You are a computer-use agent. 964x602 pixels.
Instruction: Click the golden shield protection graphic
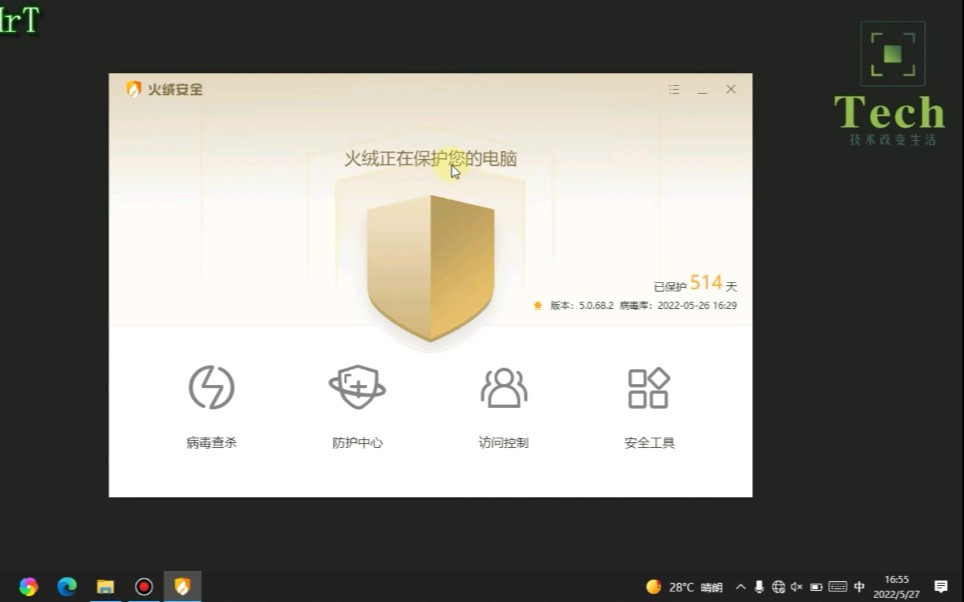[430, 265]
